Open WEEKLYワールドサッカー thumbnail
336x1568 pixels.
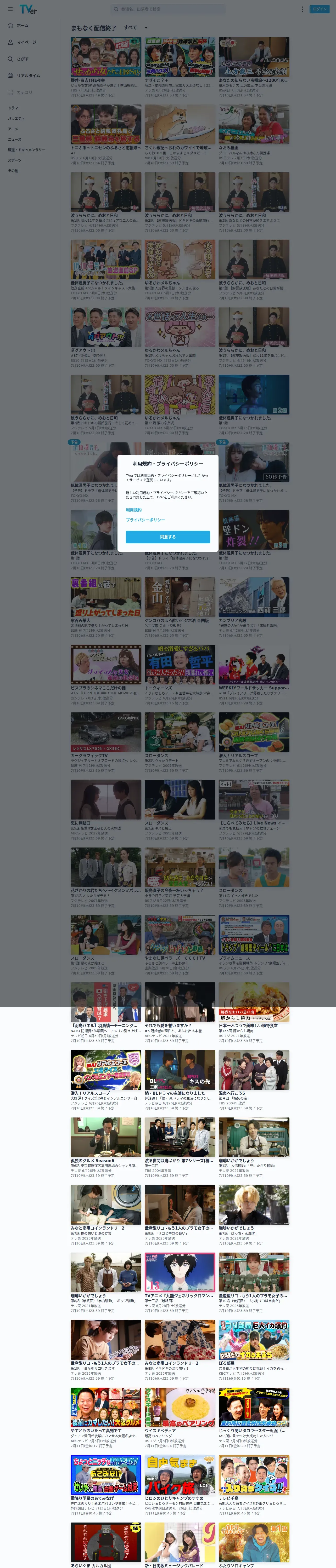point(254,665)
